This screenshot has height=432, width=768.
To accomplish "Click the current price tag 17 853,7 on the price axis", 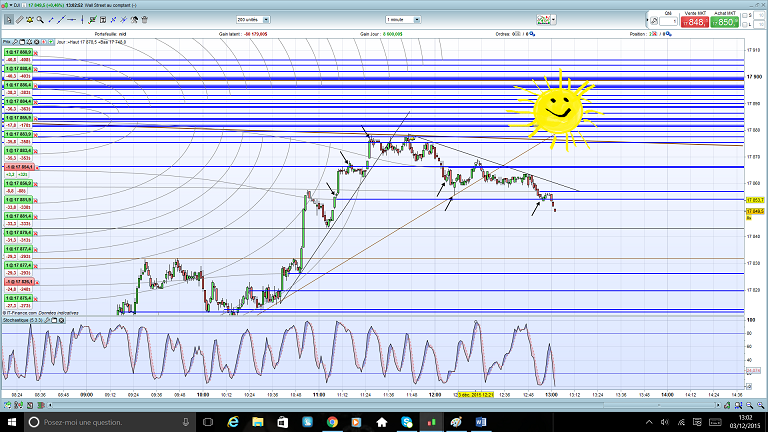I will pyautogui.click(x=754, y=200).
